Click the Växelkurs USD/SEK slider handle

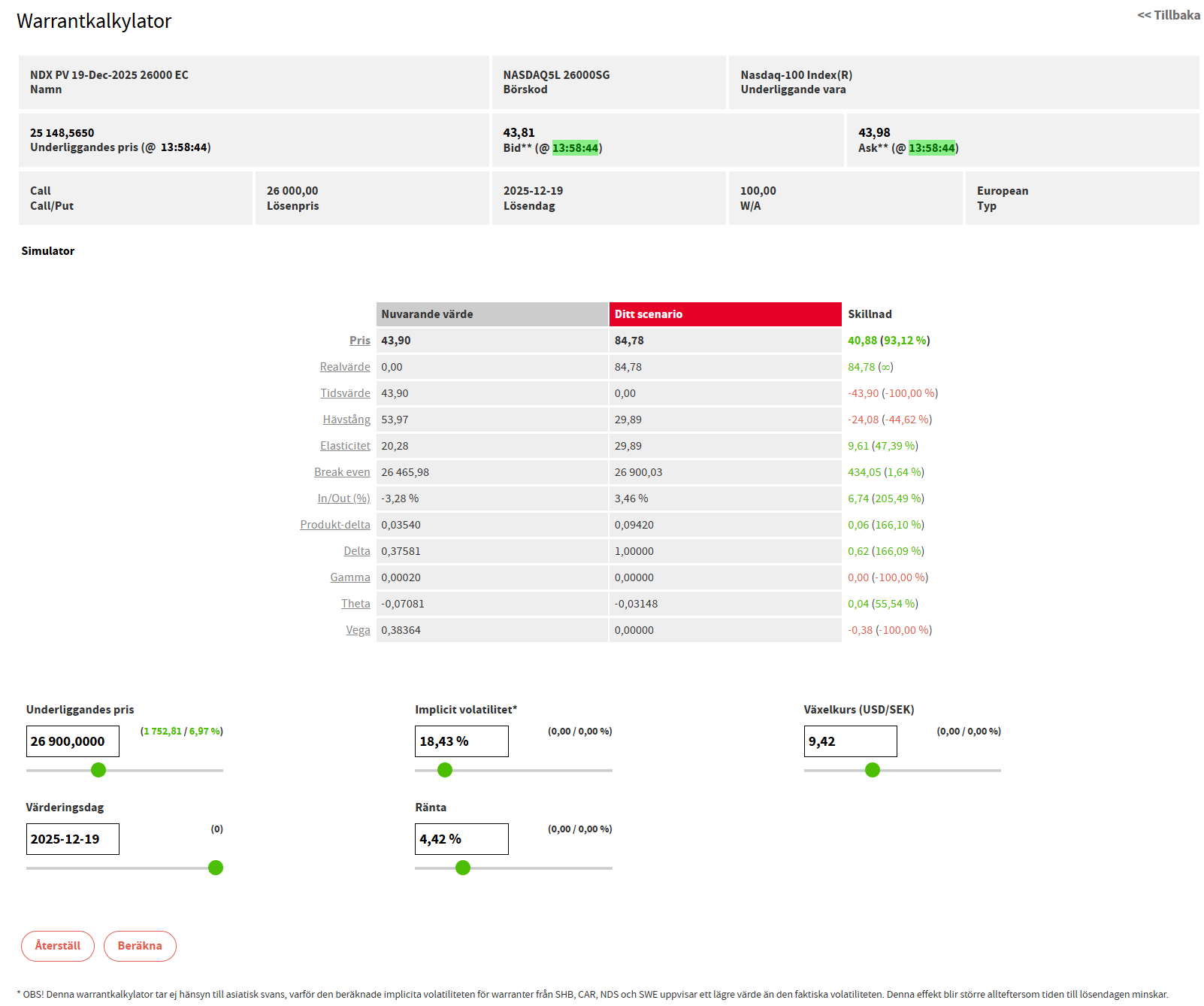coord(873,770)
